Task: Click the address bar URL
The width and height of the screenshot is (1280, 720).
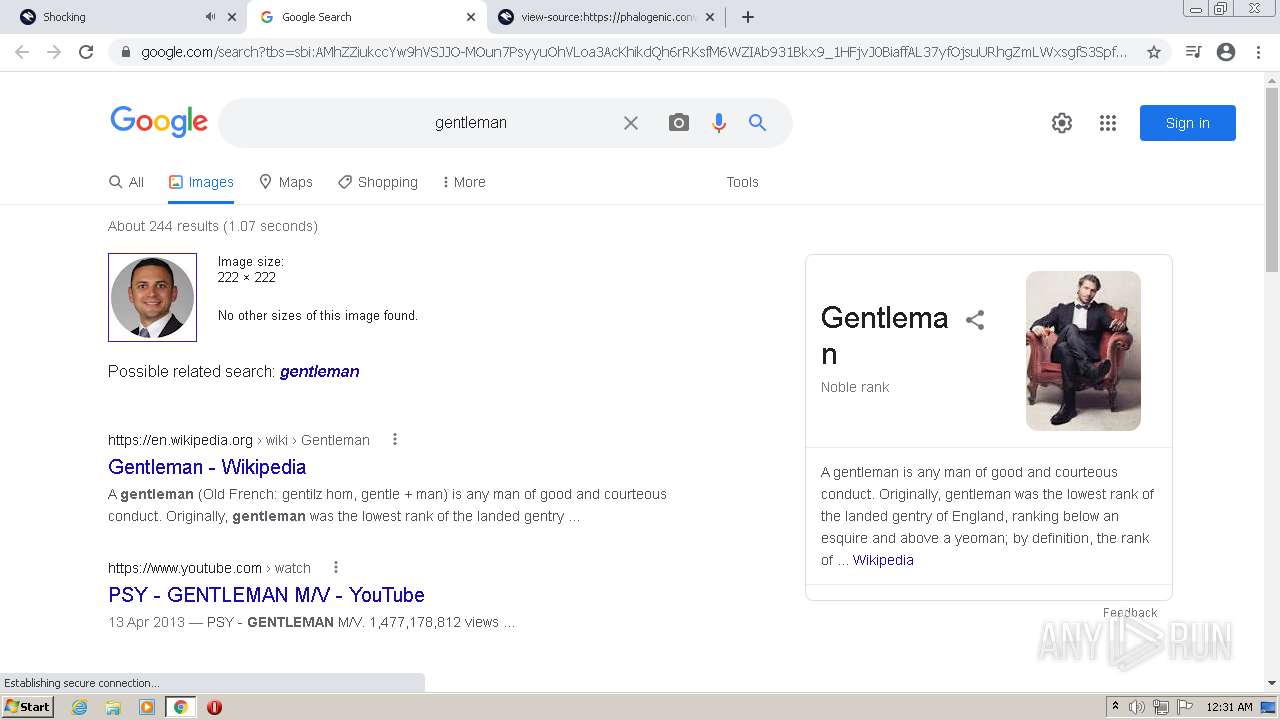Action: [634, 52]
